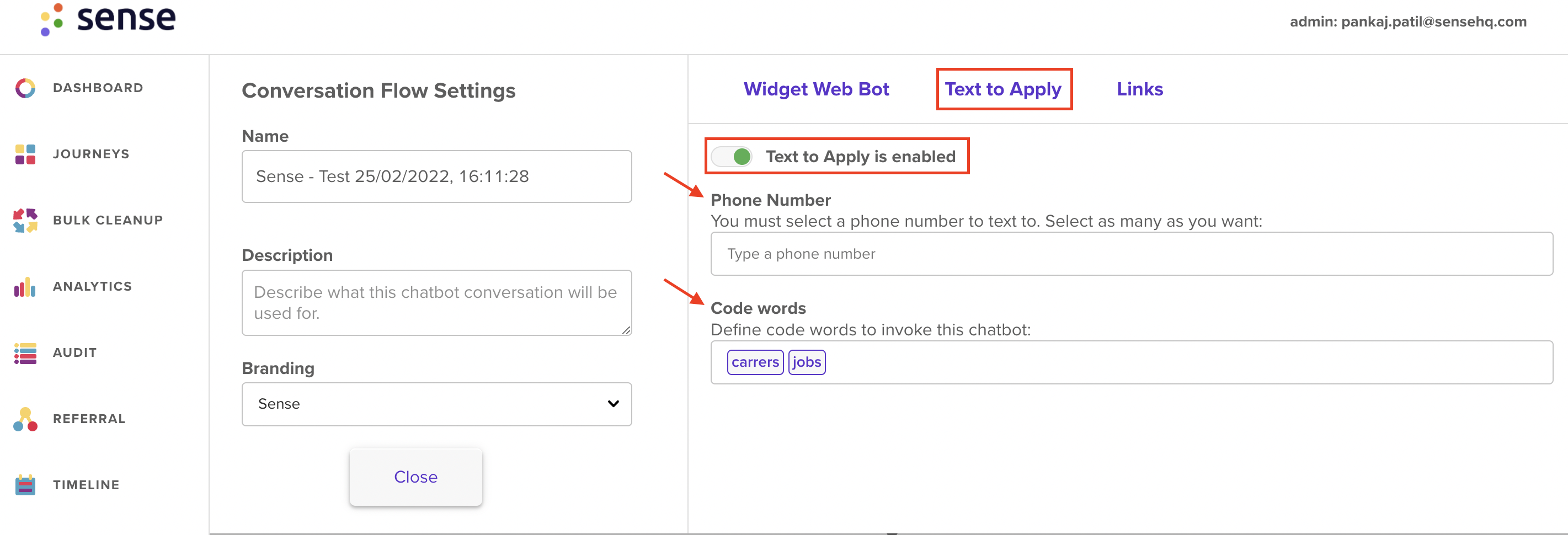Select the Timeline calendar icon
1568x535 pixels.
(25, 485)
